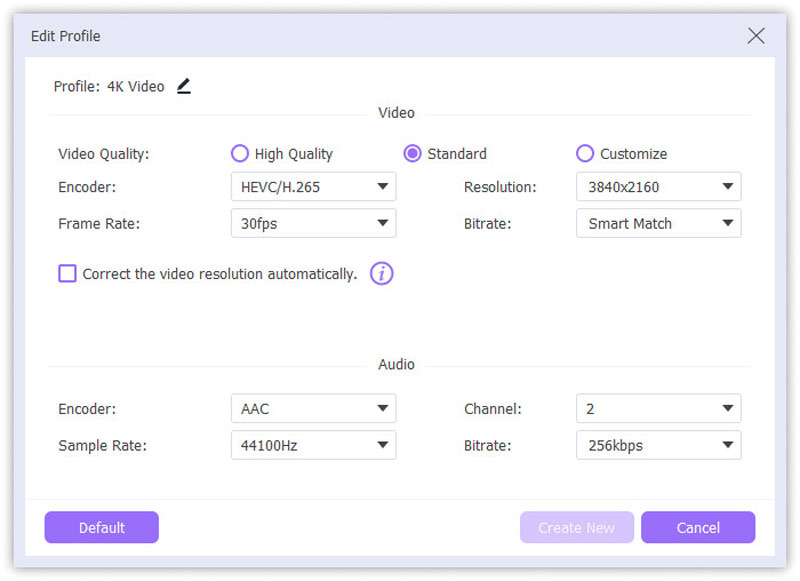Select High Quality video option
Screen dimensions: 800x581
[x=282, y=154]
